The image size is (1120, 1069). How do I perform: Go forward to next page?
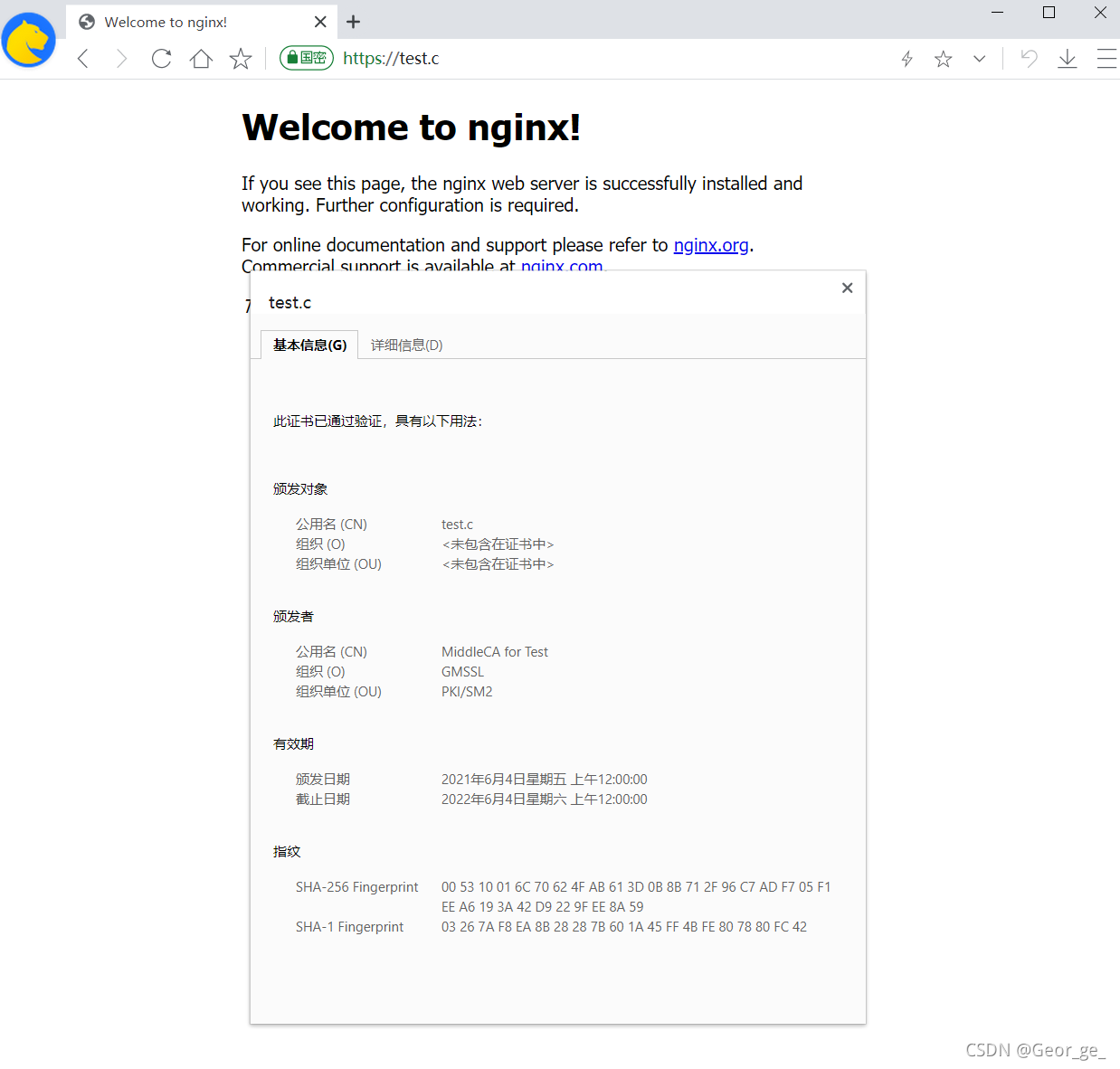click(x=122, y=59)
